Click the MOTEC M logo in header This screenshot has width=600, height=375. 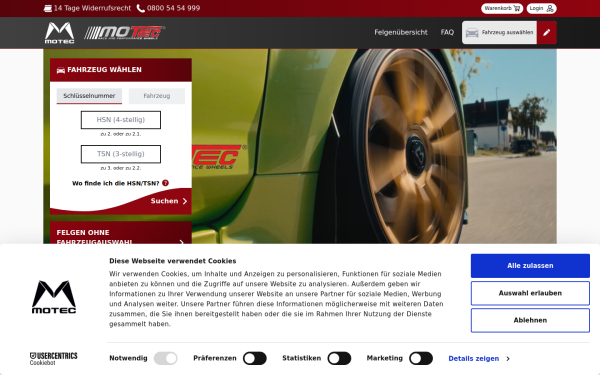pos(59,33)
